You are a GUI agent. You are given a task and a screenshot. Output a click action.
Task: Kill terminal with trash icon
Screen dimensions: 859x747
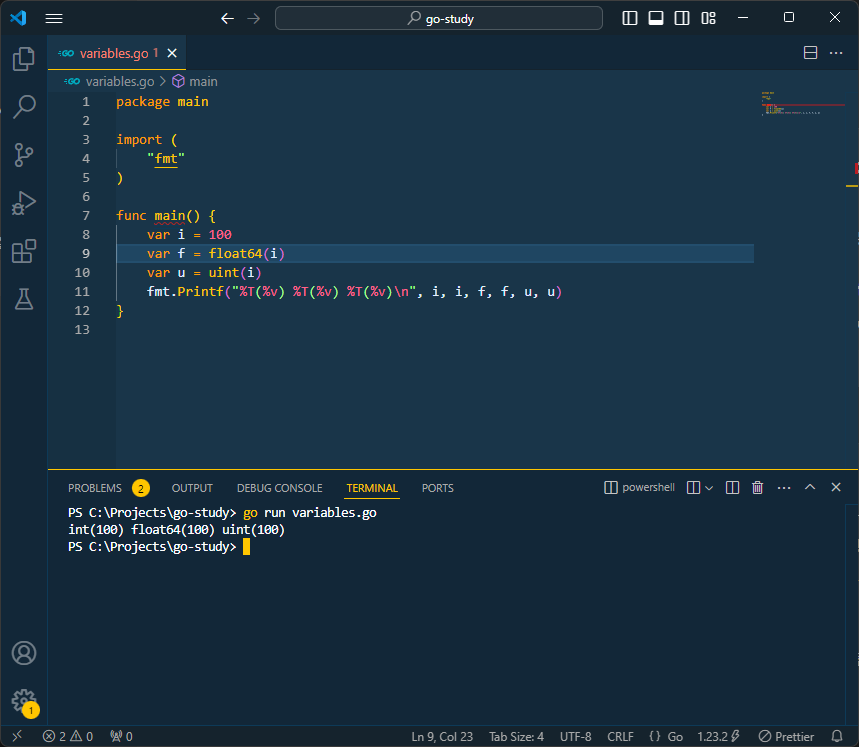click(x=757, y=488)
